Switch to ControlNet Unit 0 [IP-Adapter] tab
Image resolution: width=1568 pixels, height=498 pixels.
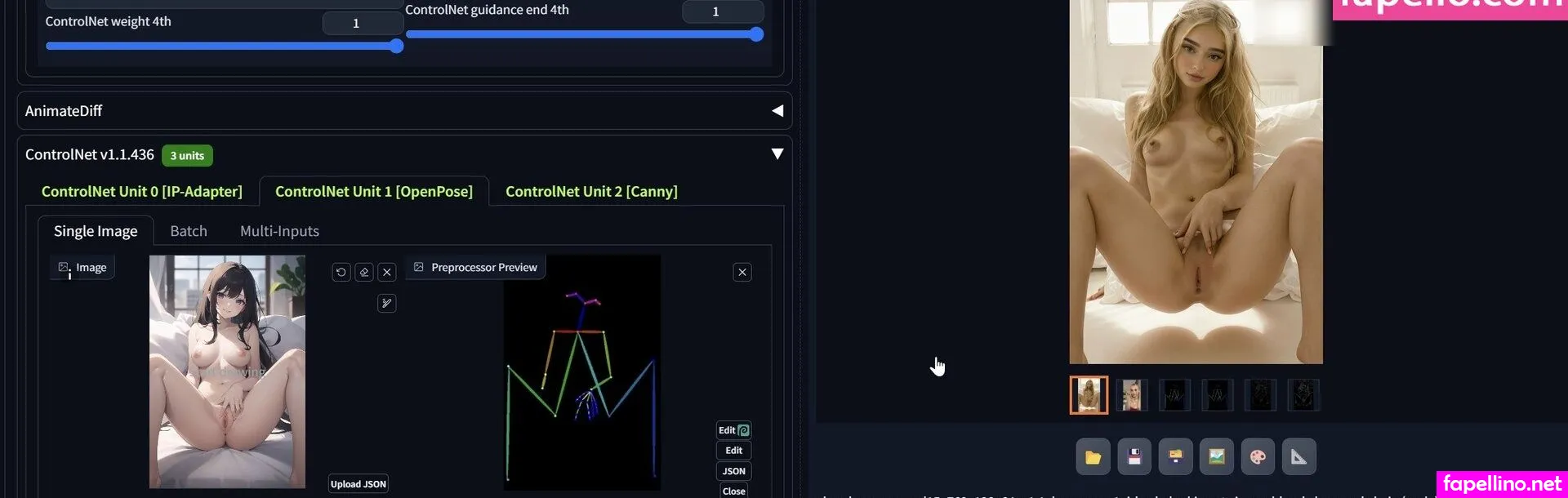(x=142, y=192)
